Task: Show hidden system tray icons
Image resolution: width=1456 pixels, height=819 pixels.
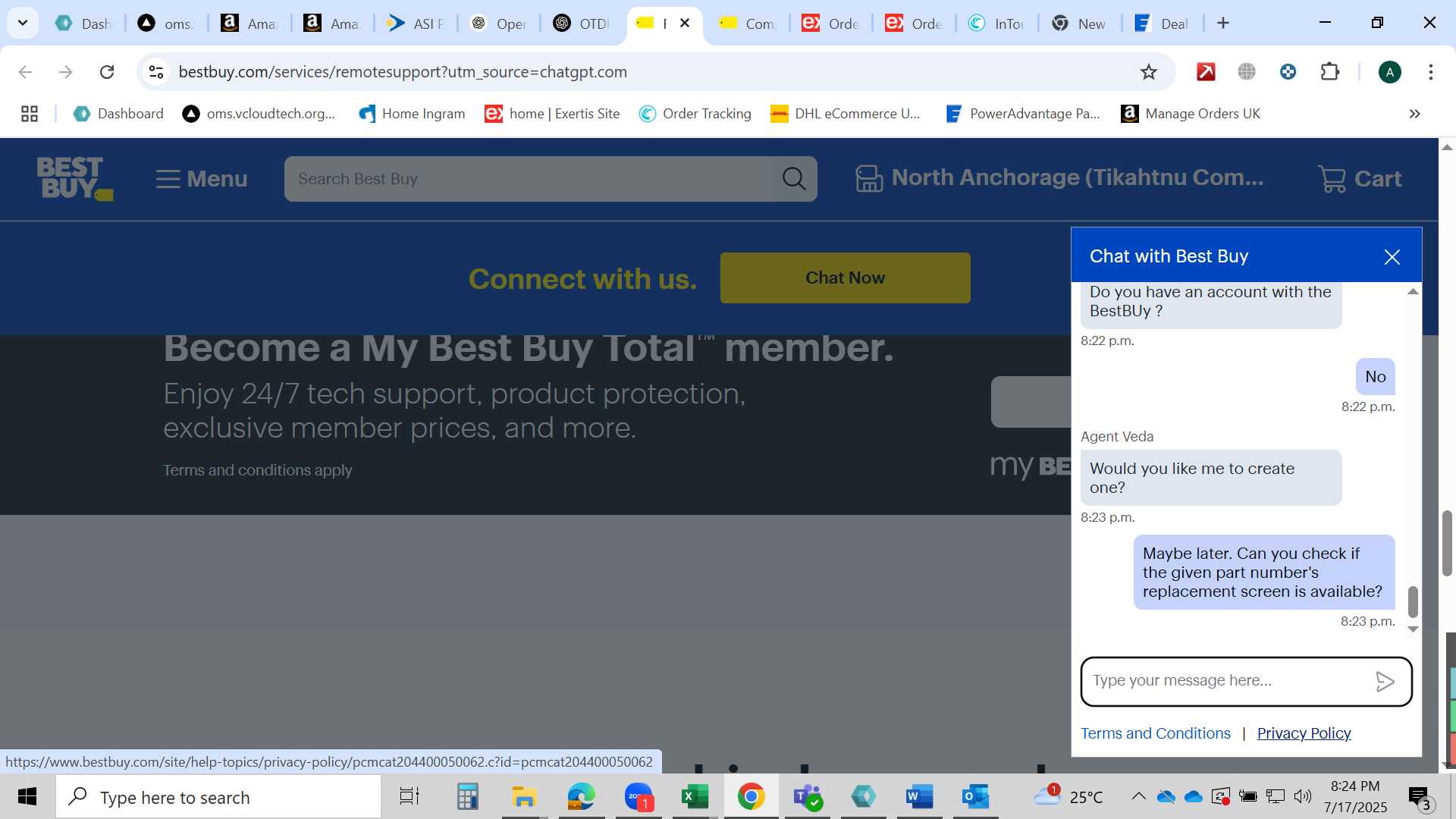Action: [x=1138, y=796]
